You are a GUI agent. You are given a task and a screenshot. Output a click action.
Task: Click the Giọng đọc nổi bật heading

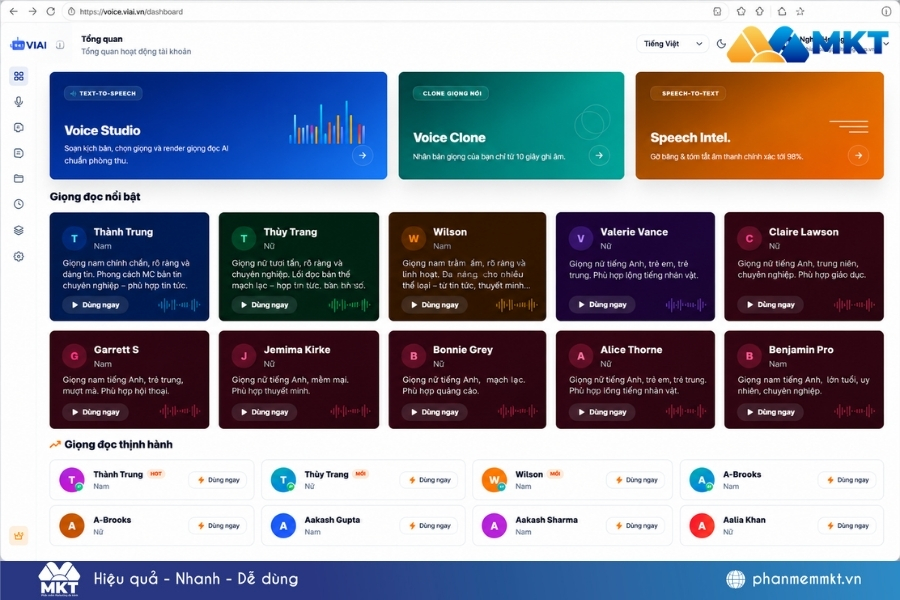(95, 196)
